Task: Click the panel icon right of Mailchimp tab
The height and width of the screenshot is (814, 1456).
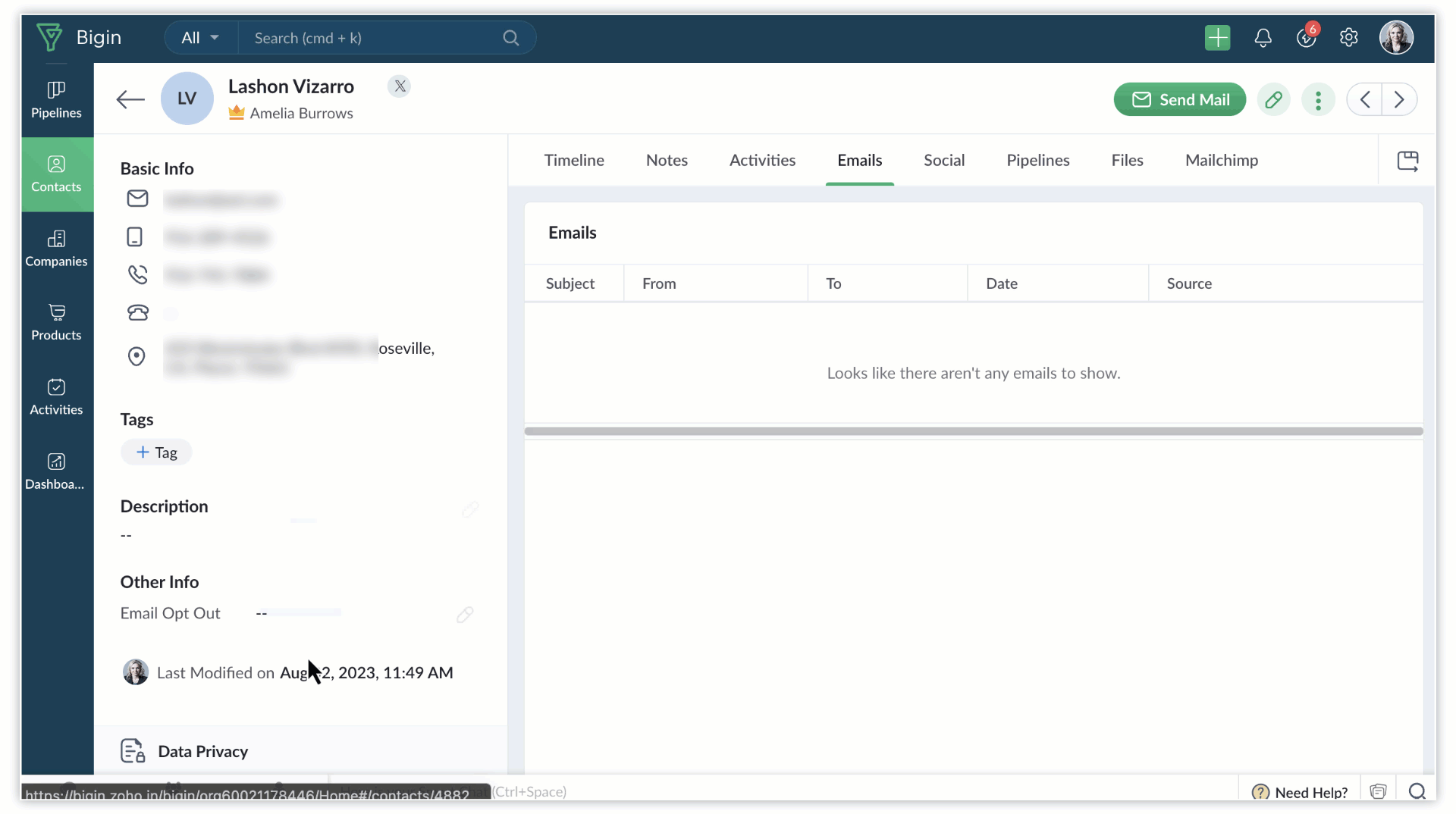Action: [1407, 161]
